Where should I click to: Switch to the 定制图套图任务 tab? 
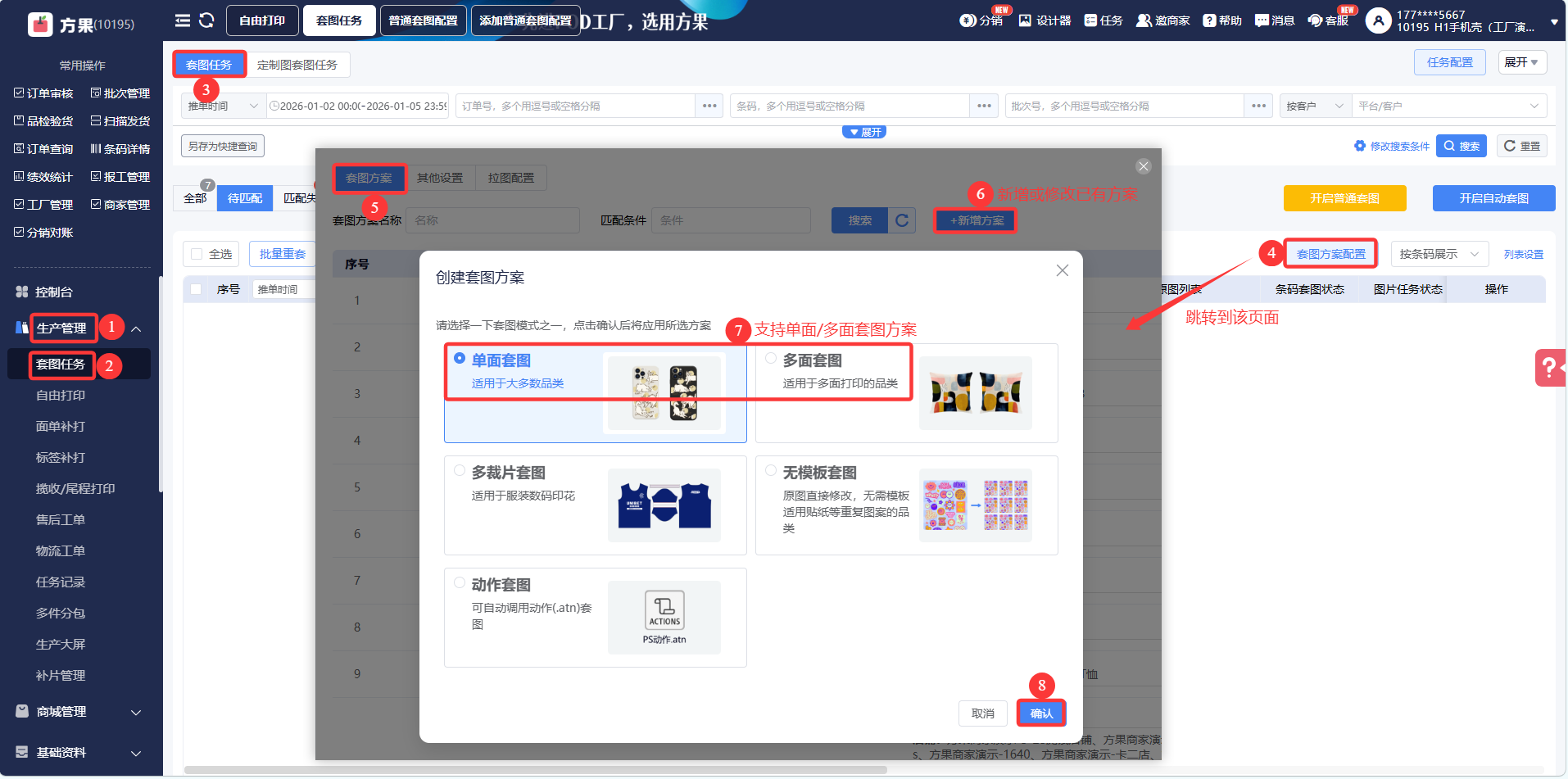point(297,65)
